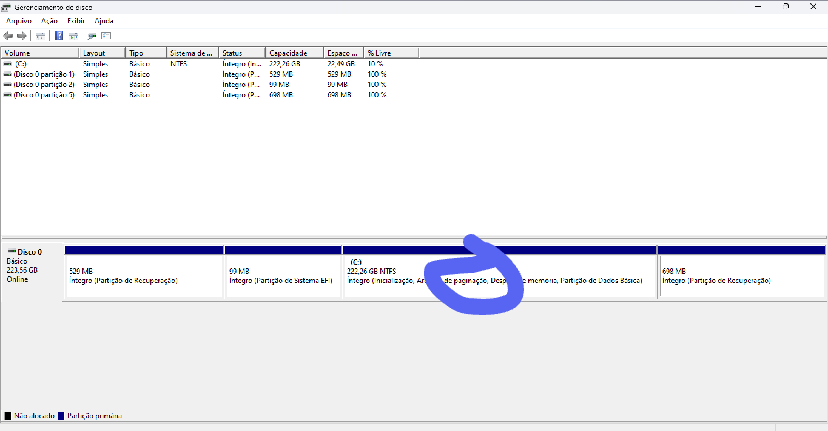
Task: Open the Ajuda menu
Action: click(x=104, y=21)
